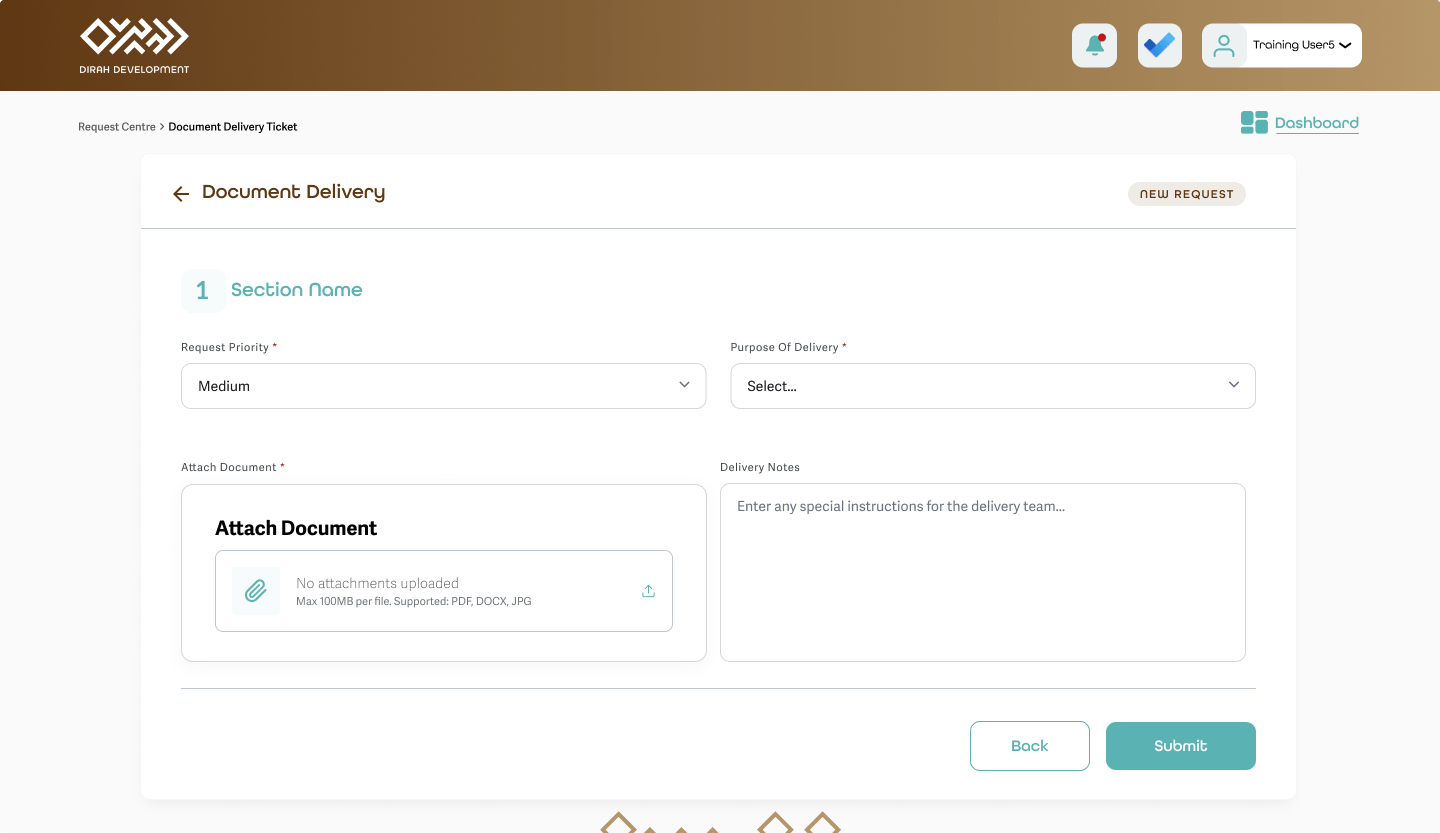1440x833 pixels.
Task: Click the Dirah Development logo
Action: [135, 46]
